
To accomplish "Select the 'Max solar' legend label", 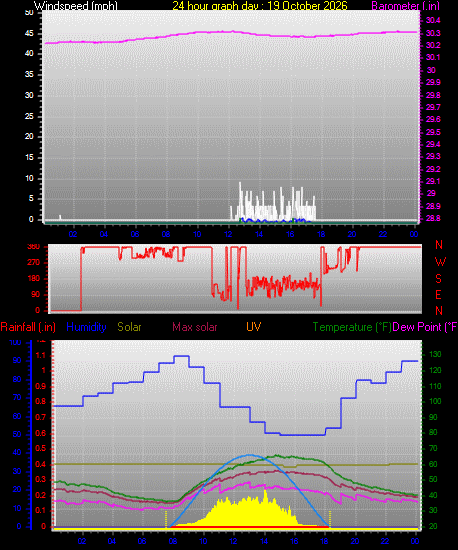I will click(195, 327).
